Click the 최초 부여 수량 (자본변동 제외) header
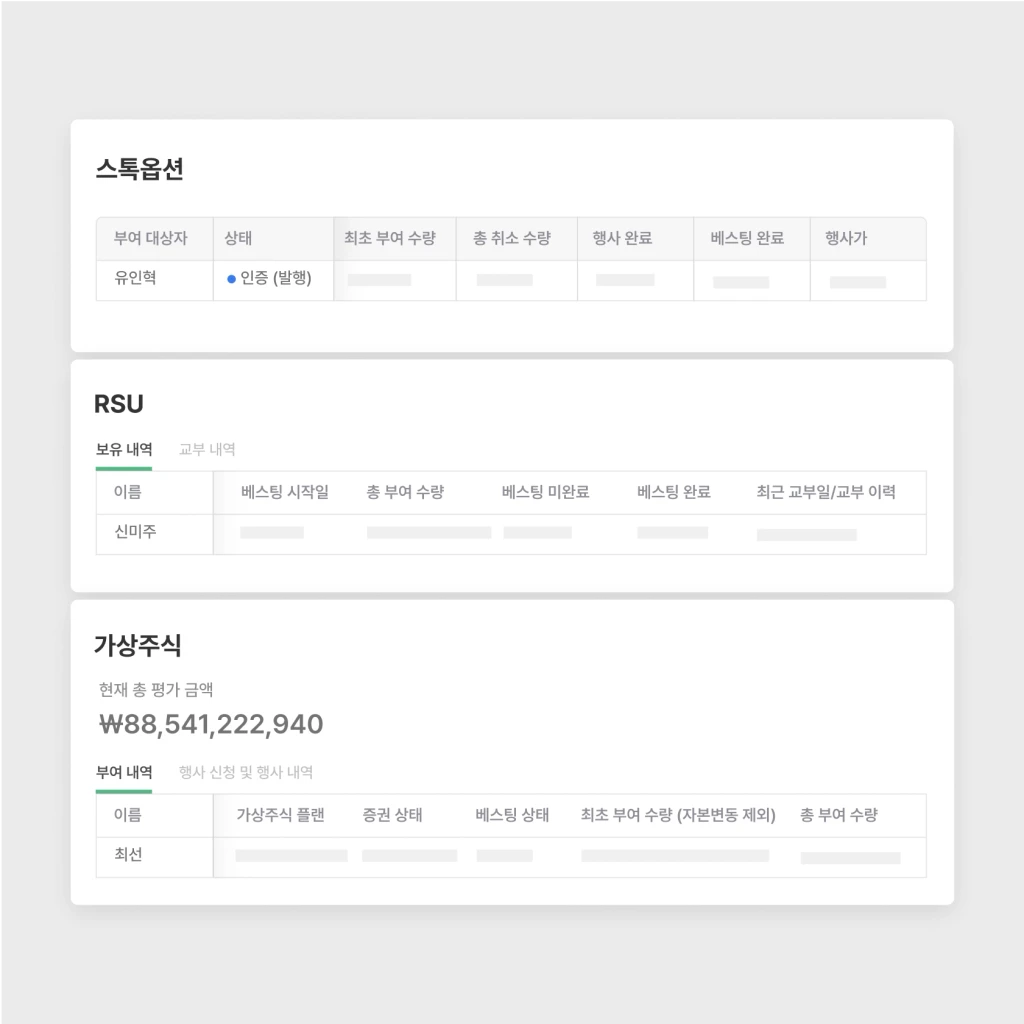The width and height of the screenshot is (1024, 1024). [678, 815]
